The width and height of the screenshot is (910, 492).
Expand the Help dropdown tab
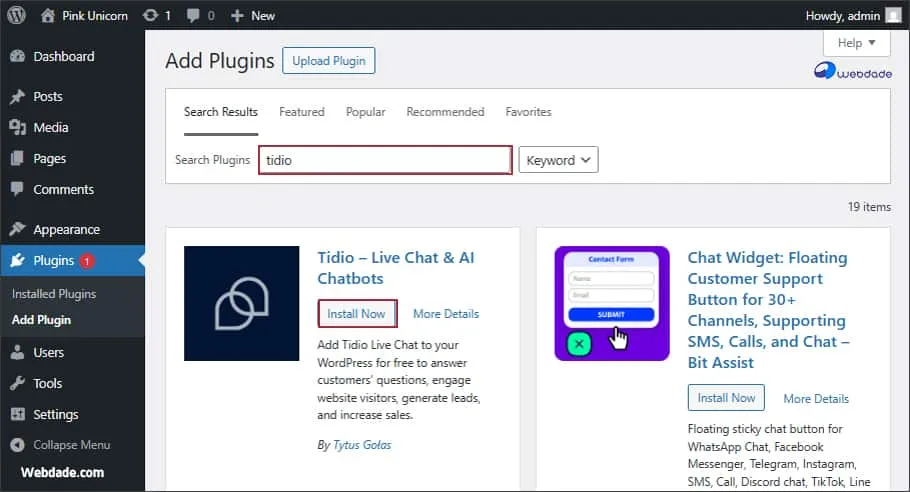coord(856,43)
